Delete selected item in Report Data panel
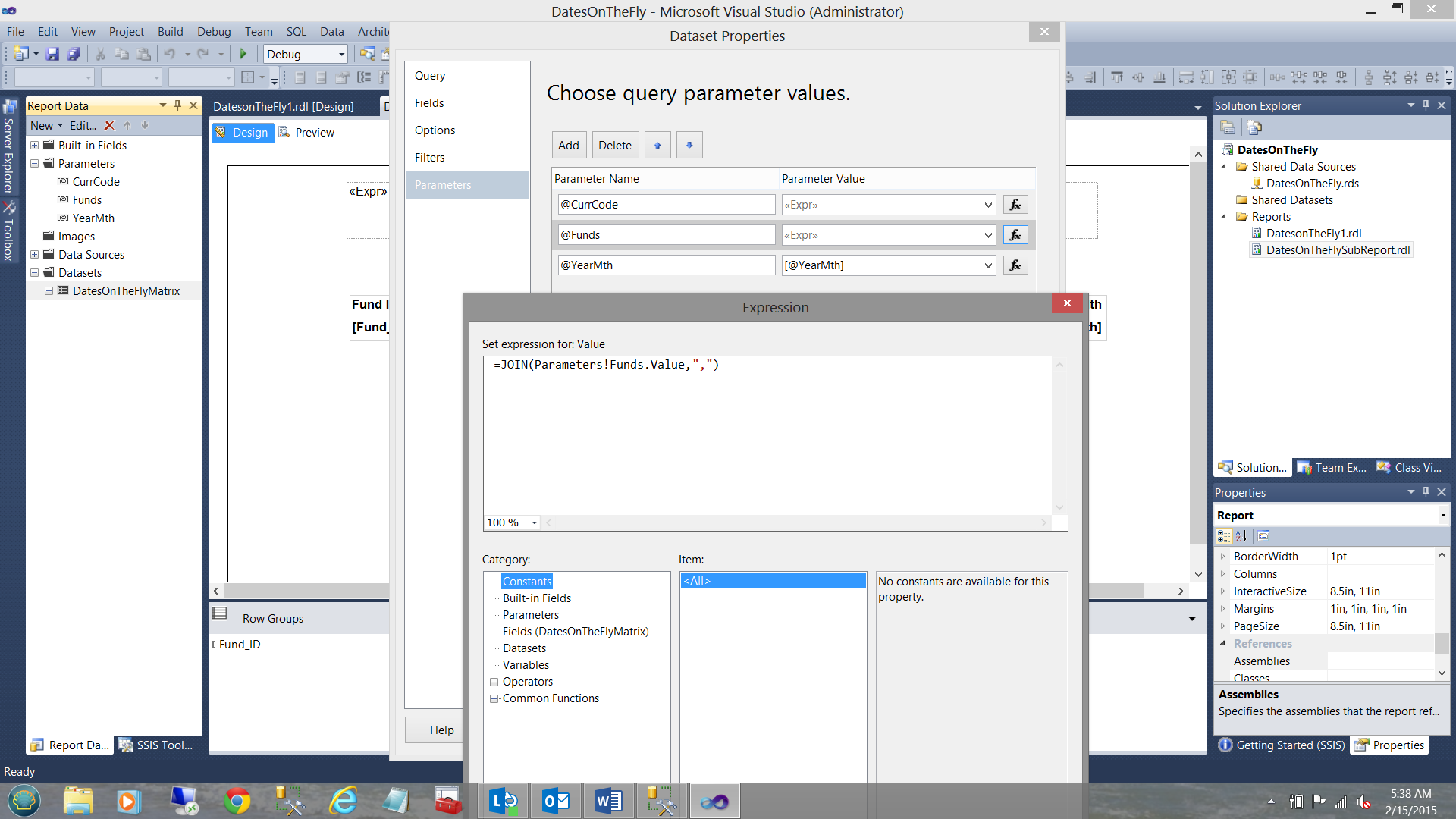 pos(109,126)
